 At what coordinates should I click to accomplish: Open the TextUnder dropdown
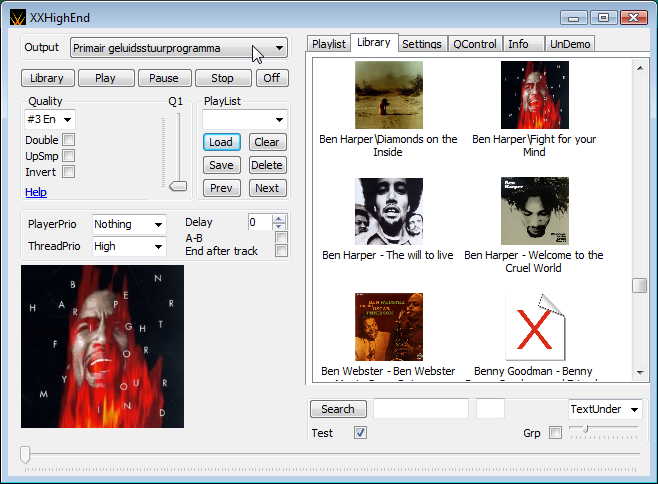click(606, 409)
